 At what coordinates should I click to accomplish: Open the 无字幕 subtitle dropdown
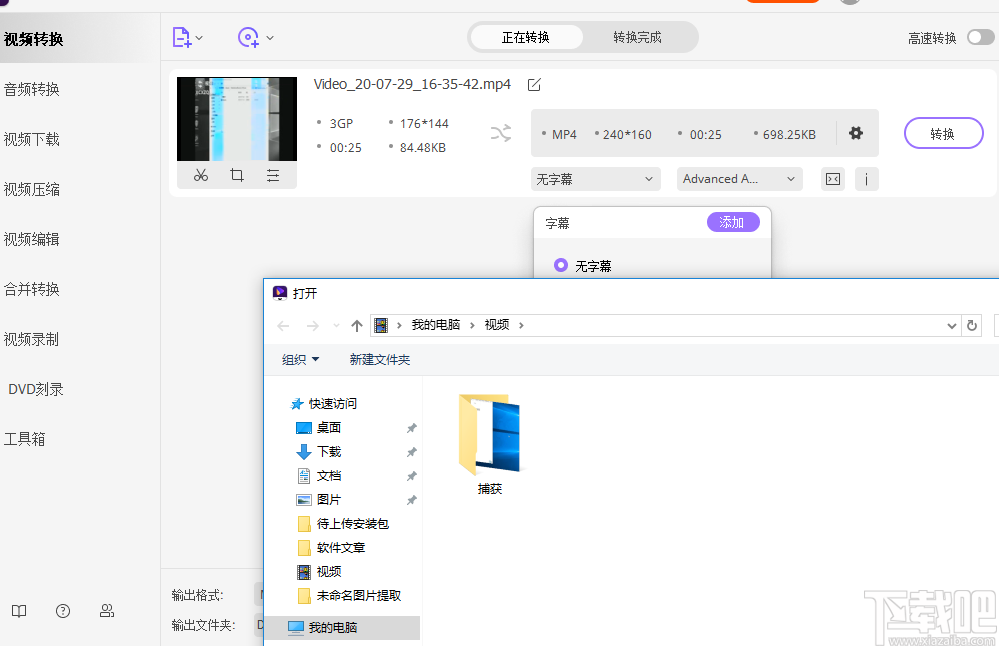click(x=595, y=178)
